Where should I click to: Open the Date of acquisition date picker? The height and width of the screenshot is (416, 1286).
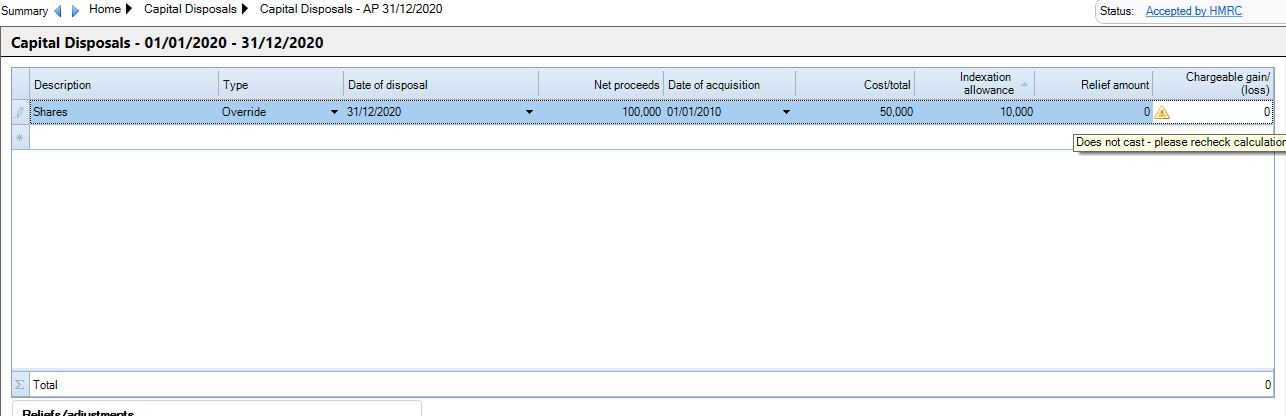coord(786,112)
